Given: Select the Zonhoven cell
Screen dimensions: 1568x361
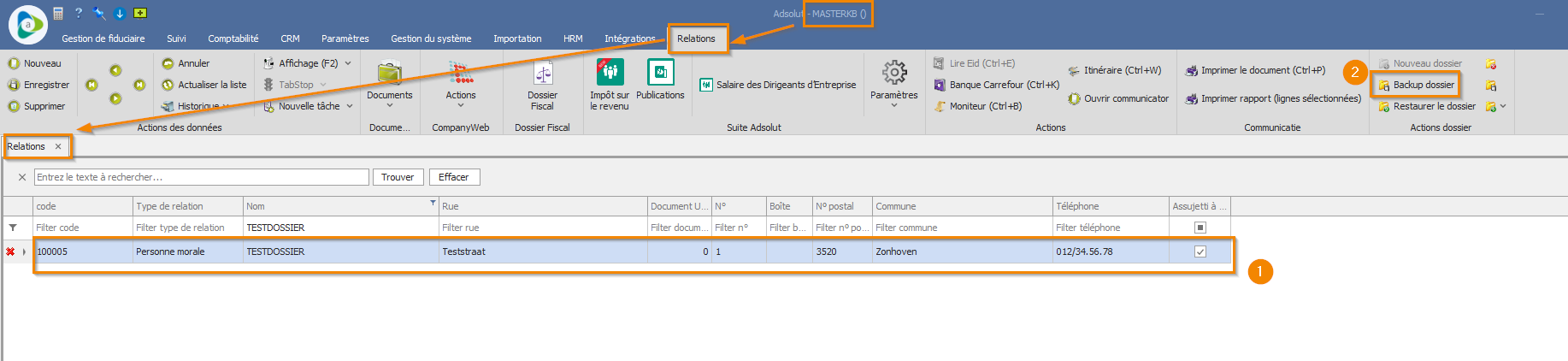Looking at the screenshot, I should click(963, 252).
